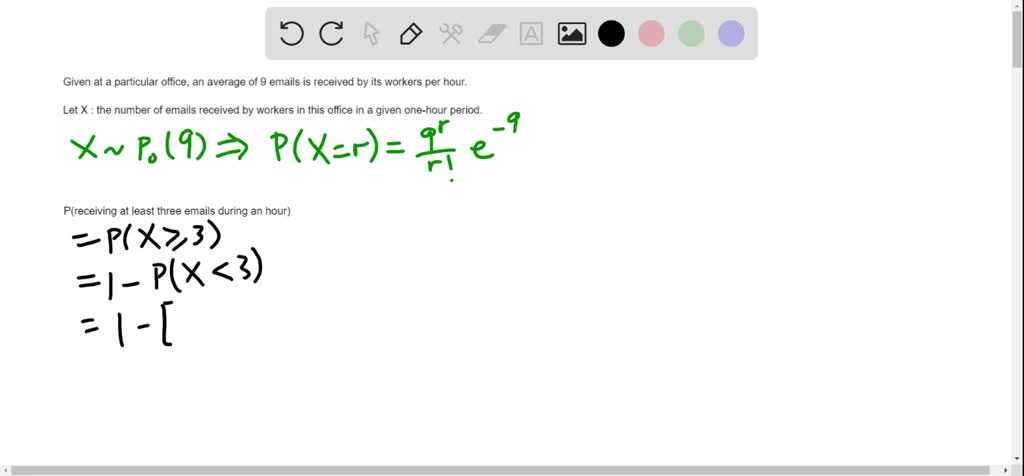Image resolution: width=1024 pixels, height=476 pixels.
Task: Select the pen drawing tool
Action: point(410,34)
